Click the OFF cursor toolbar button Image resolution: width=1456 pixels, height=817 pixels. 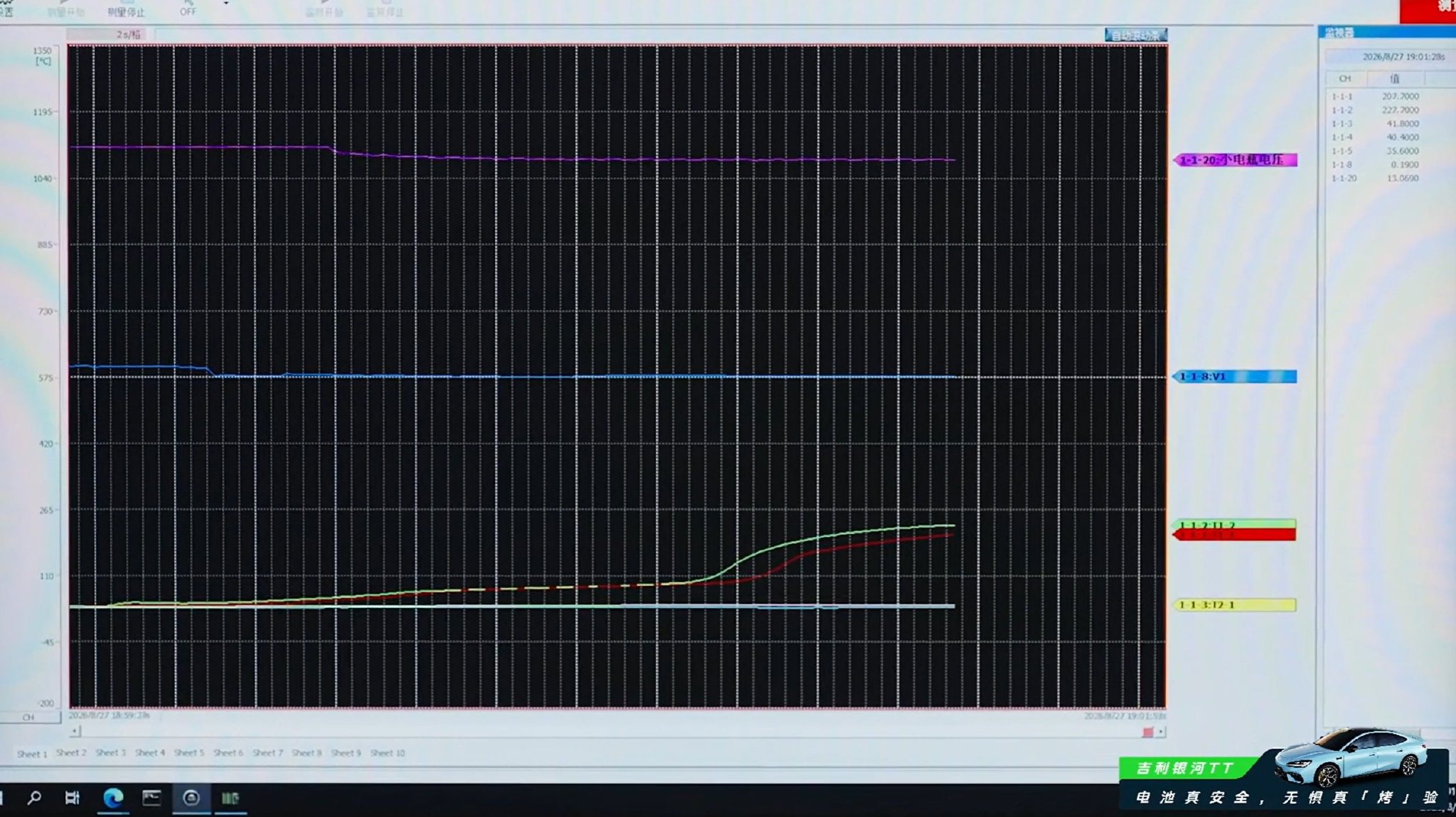pyautogui.click(x=188, y=9)
